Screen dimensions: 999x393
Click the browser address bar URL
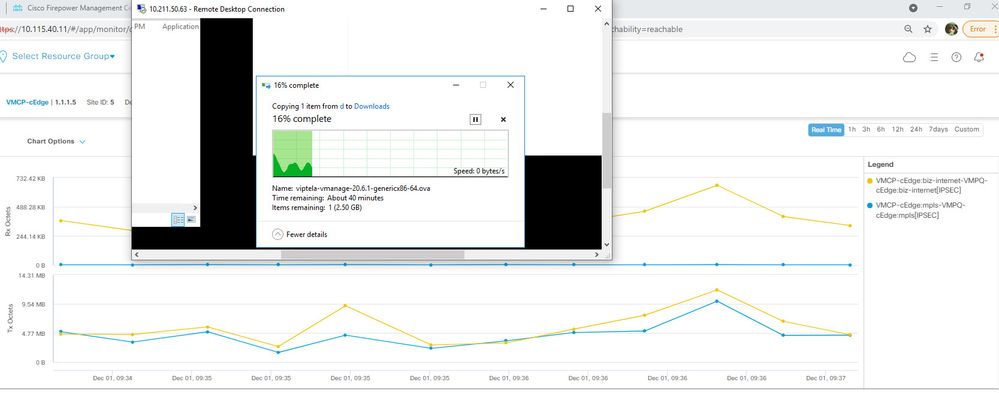click(x=66, y=29)
